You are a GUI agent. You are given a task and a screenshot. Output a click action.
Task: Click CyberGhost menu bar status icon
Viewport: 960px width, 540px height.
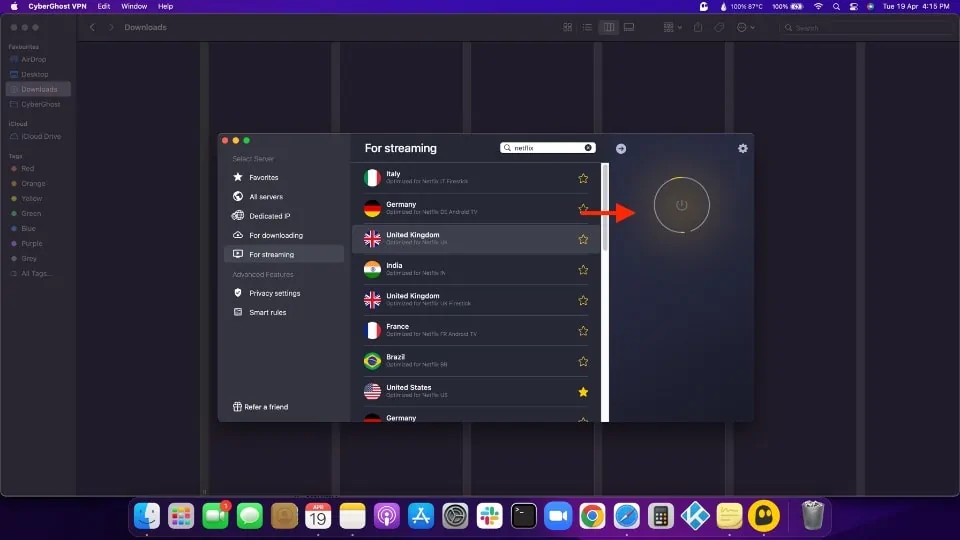[x=704, y=6]
